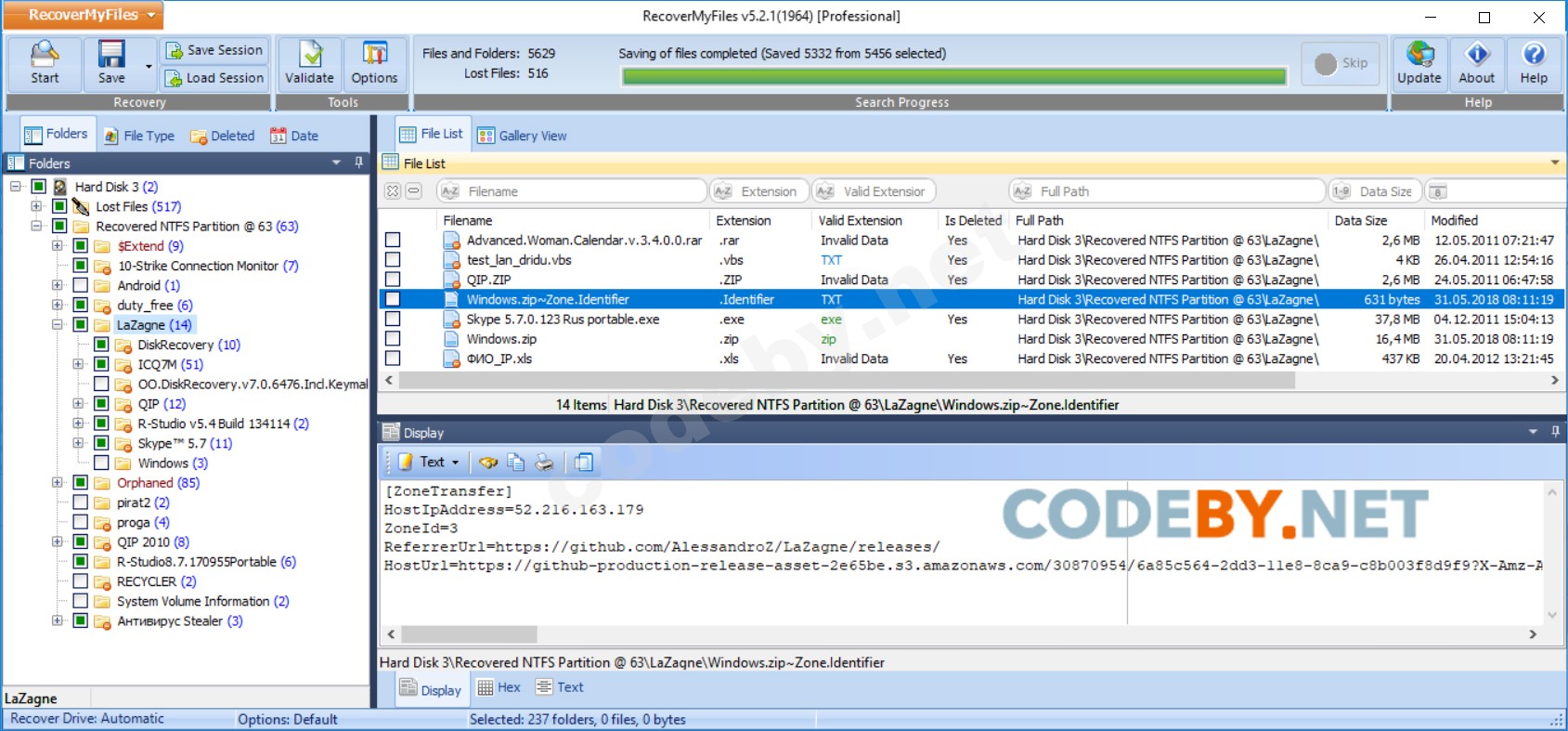Expand the ICQ7M folder node
The width and height of the screenshot is (1568, 731).
click(x=79, y=364)
